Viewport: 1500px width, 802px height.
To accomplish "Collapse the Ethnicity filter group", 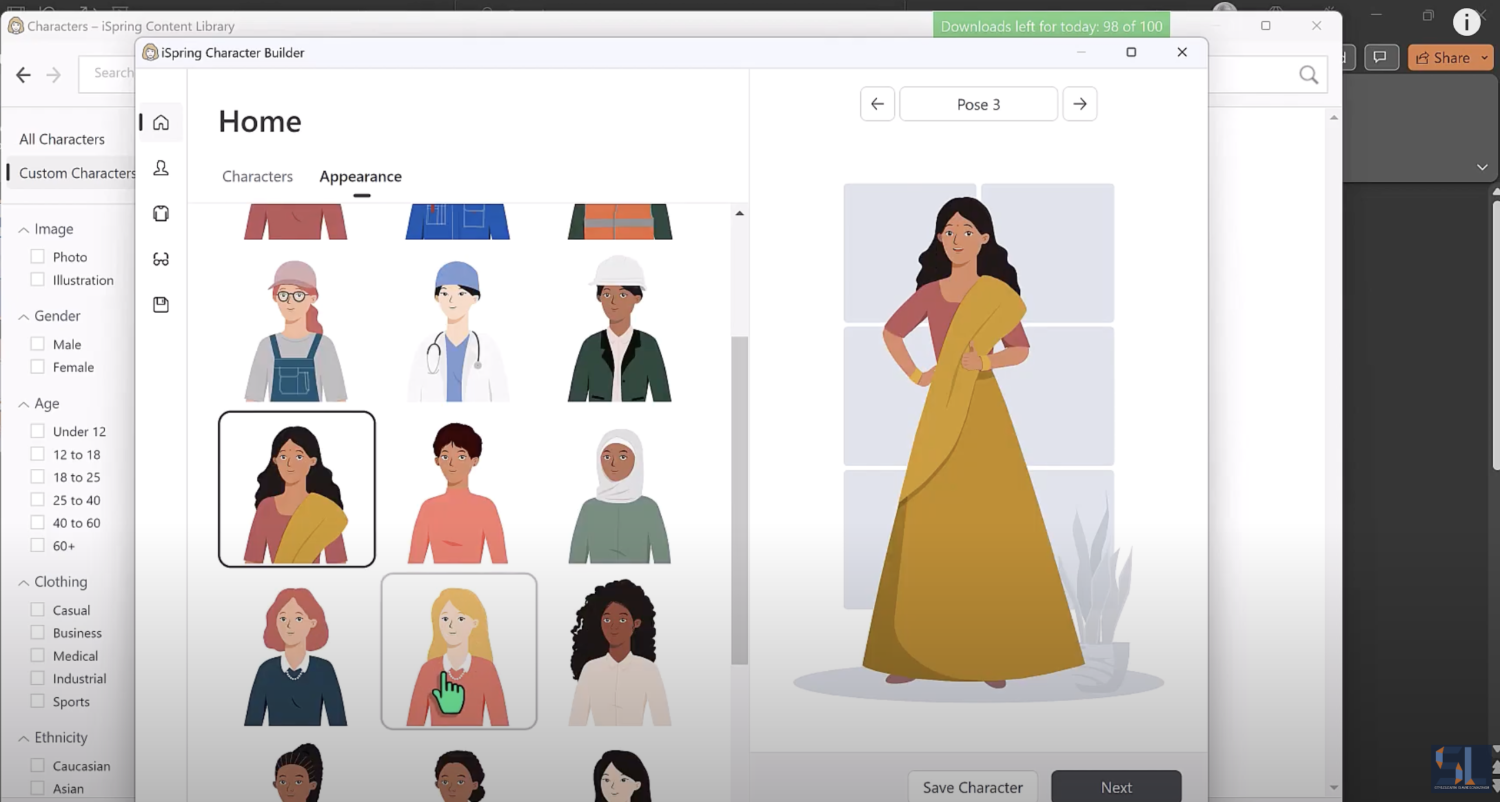I will click(23, 738).
